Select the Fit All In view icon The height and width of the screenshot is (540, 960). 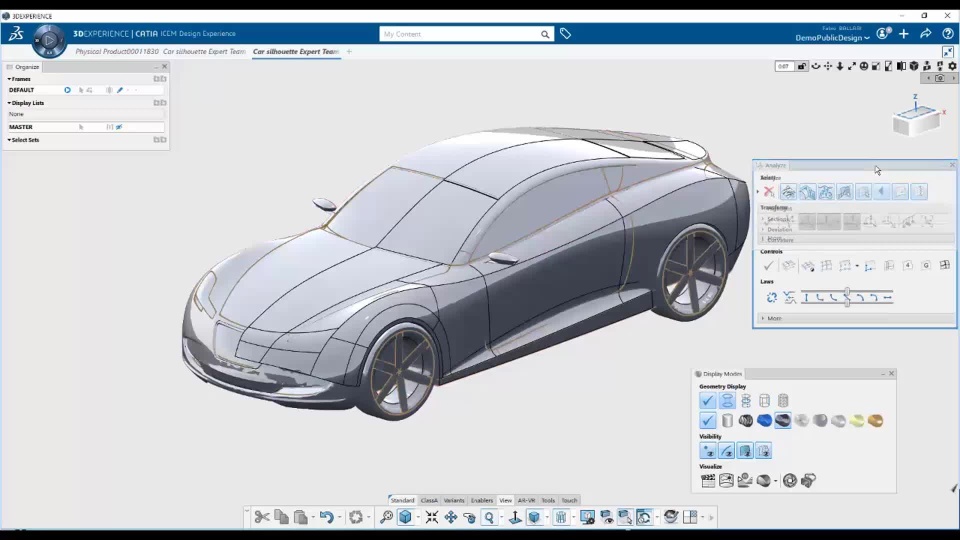[431, 517]
